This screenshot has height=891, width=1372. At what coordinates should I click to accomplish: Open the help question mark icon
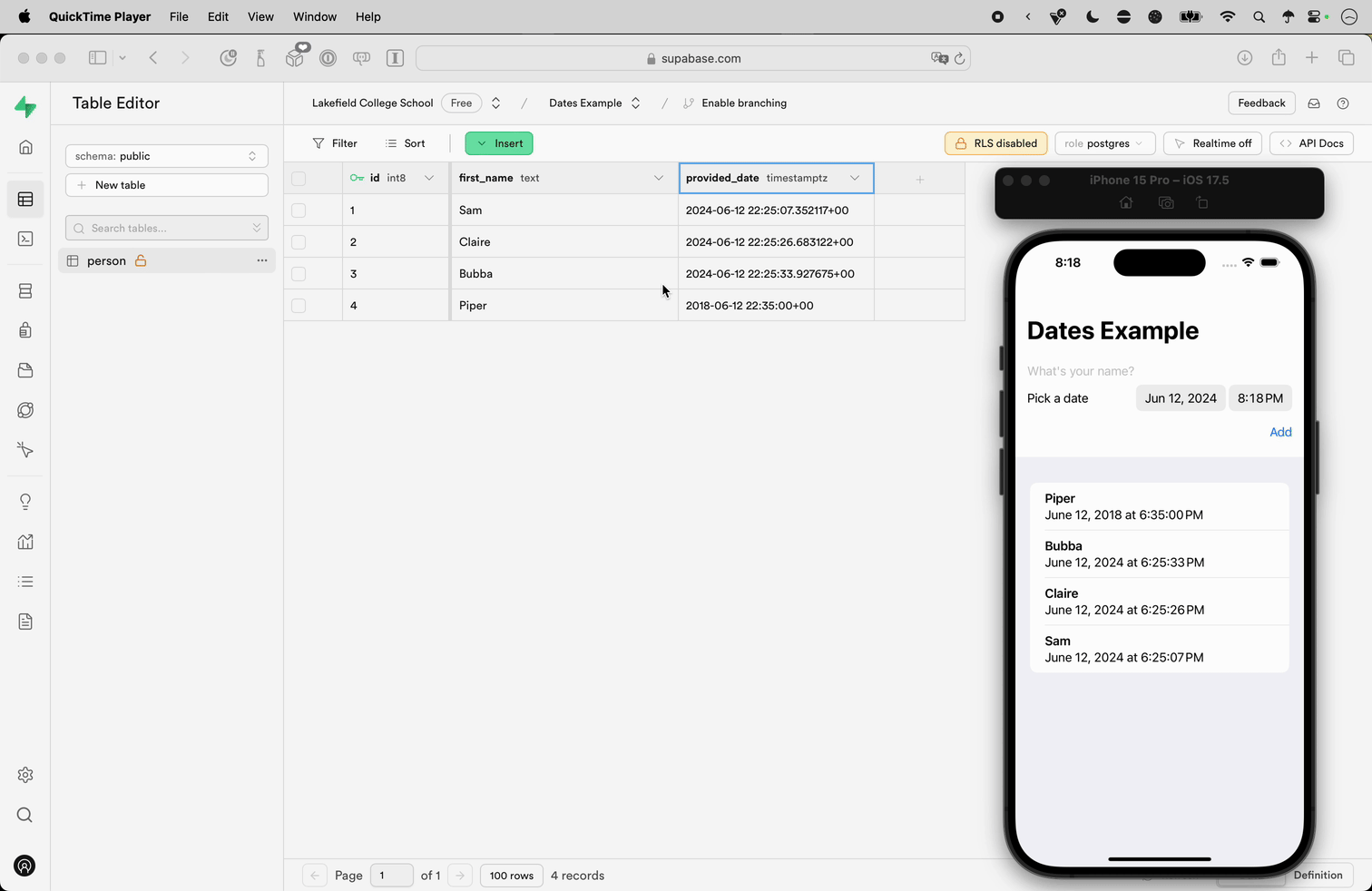pyautogui.click(x=1343, y=103)
